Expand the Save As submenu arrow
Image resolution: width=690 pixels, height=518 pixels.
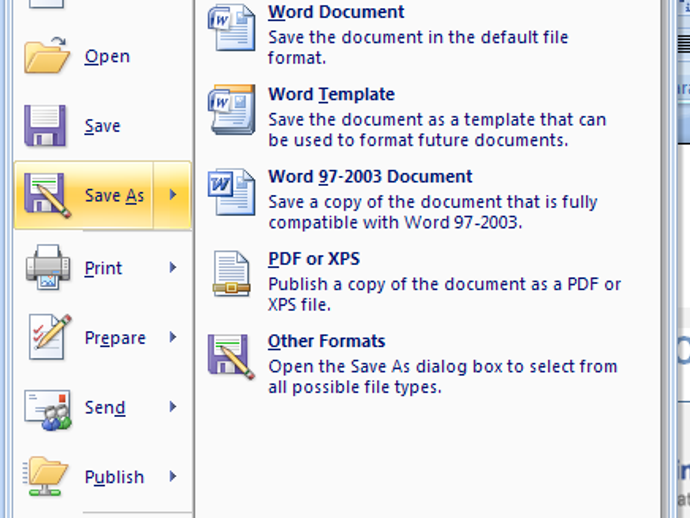tap(172, 195)
